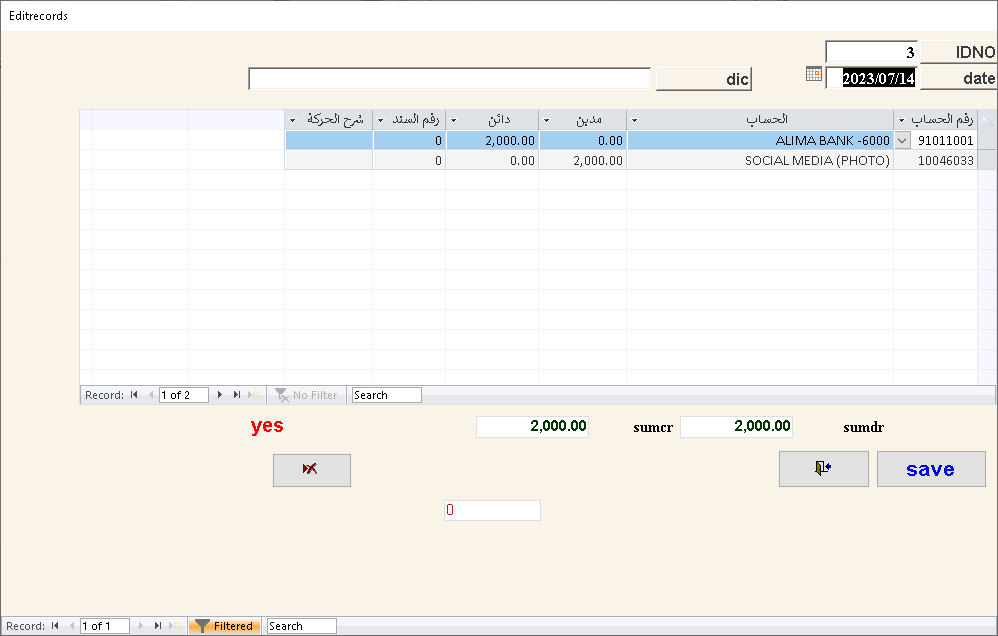This screenshot has height=636, width=998.
Task: Add new record in main form navigator
Action: (175, 626)
